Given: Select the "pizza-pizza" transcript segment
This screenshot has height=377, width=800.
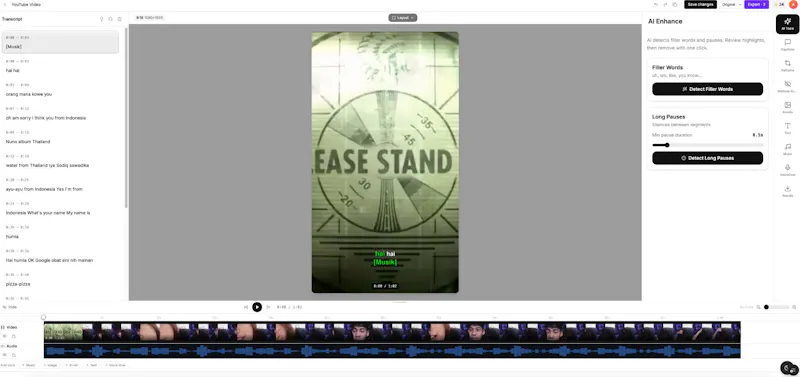Looking at the screenshot, I should [60, 280].
